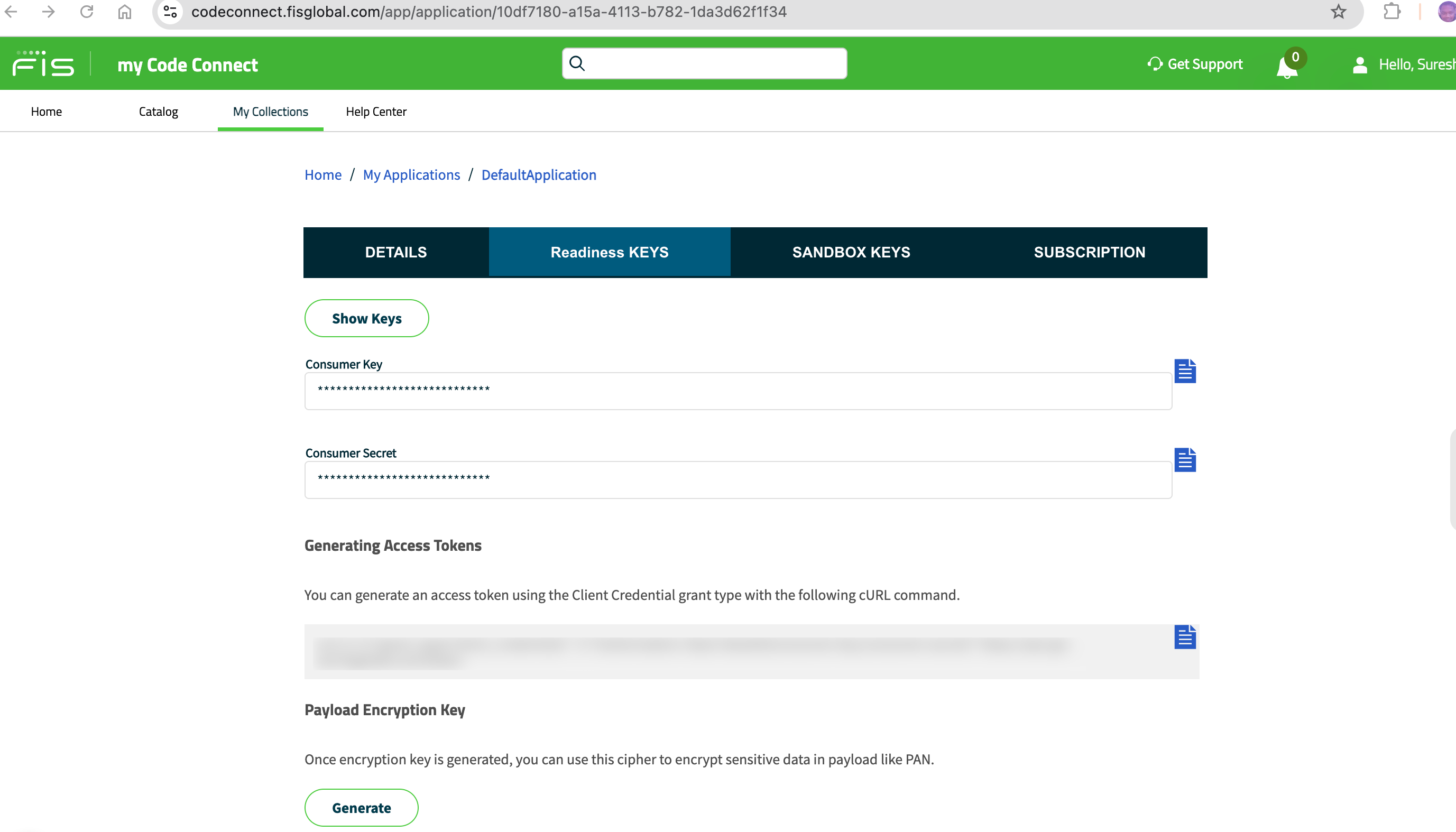This screenshot has height=832, width=1456.
Task: Click the Show Keys button
Action: pos(366,318)
